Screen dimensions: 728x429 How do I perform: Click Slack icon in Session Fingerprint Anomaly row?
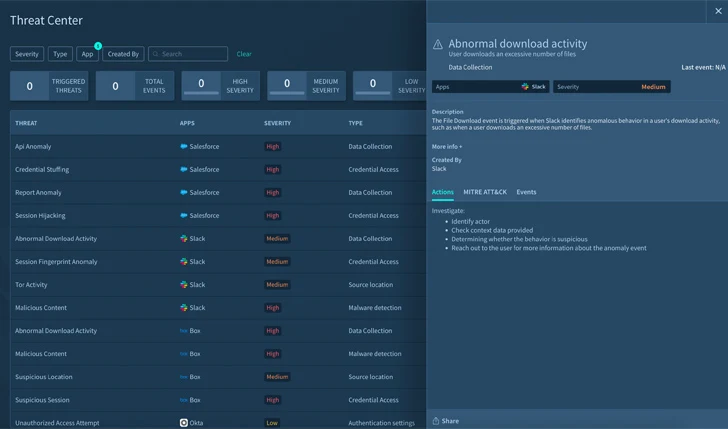[184, 261]
